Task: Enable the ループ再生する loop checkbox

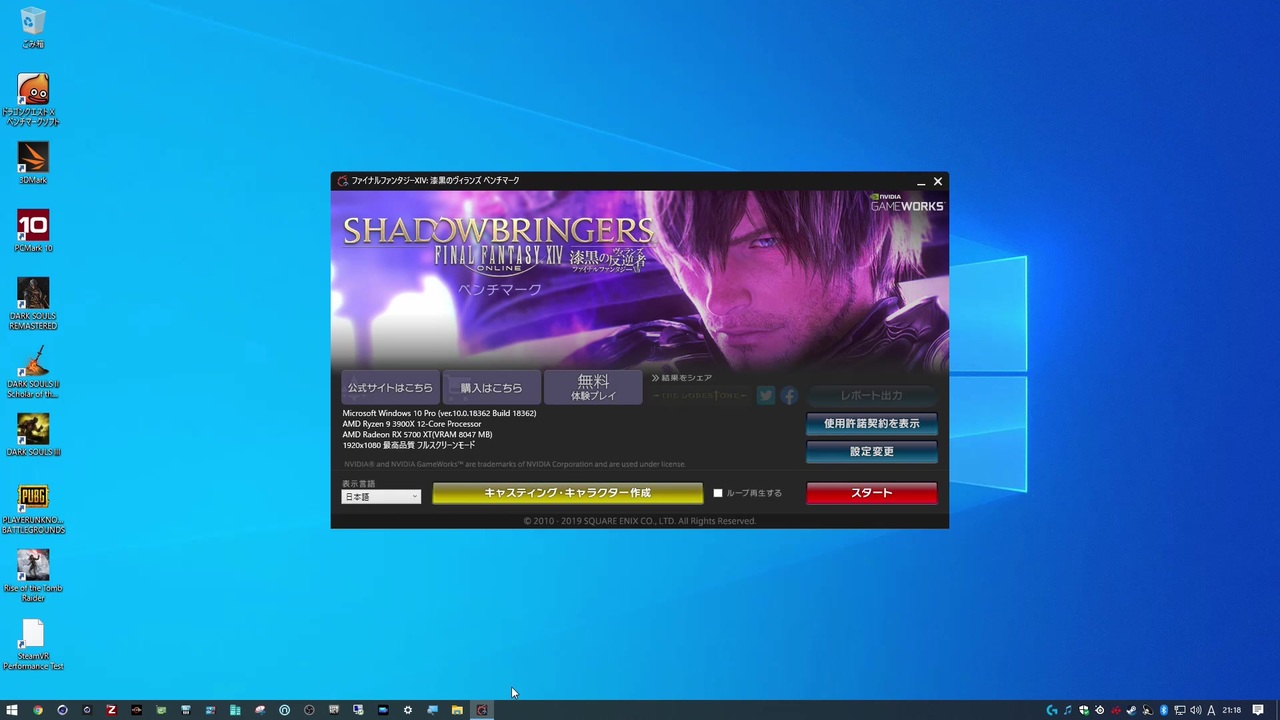Action: coord(718,493)
